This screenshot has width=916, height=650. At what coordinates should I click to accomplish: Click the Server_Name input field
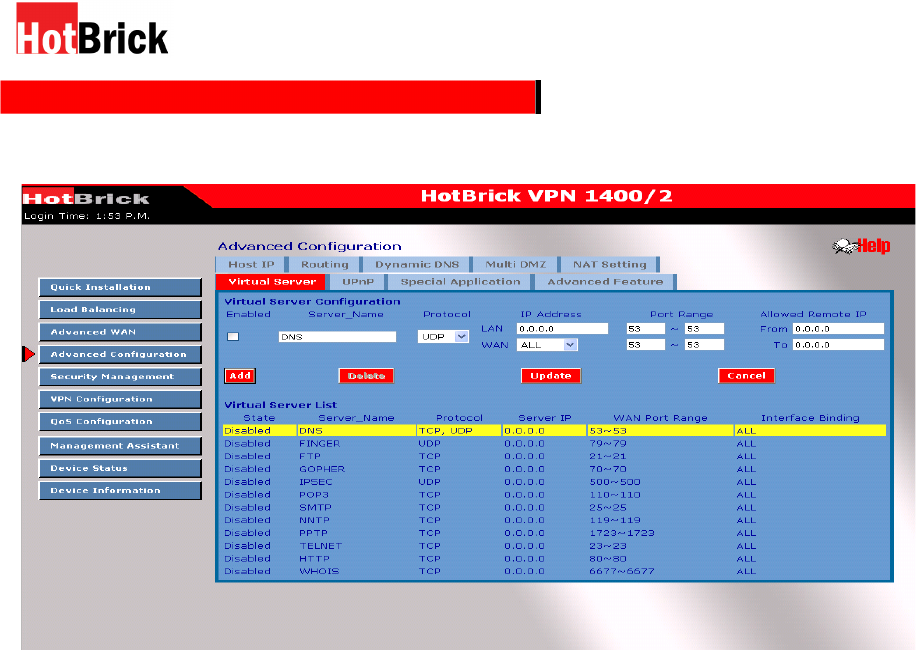[337, 336]
